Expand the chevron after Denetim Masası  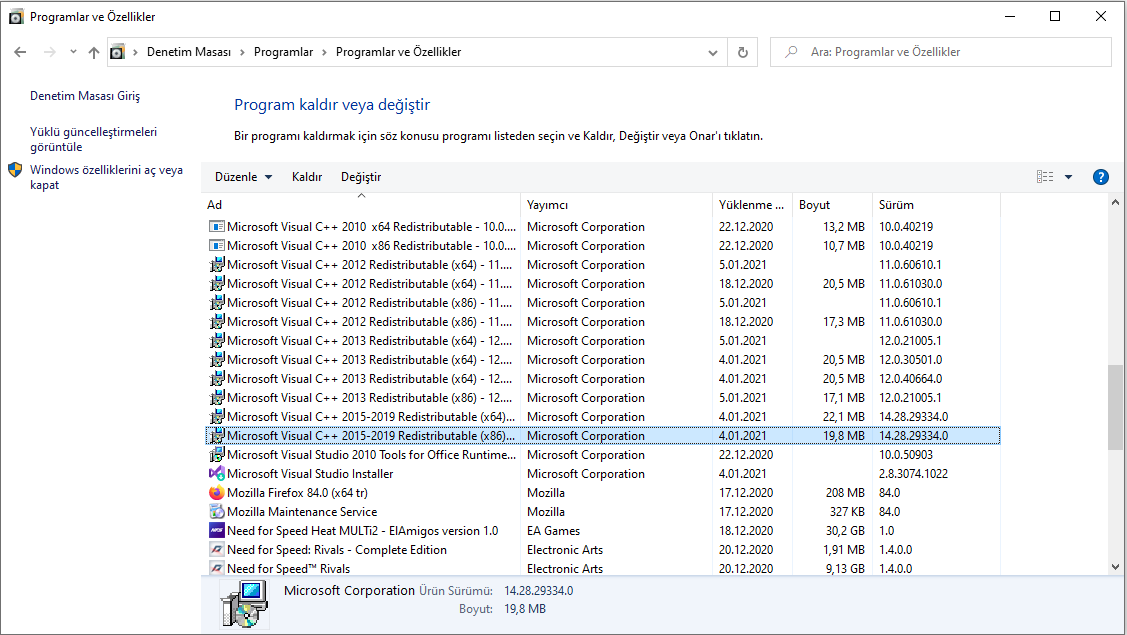tap(242, 52)
